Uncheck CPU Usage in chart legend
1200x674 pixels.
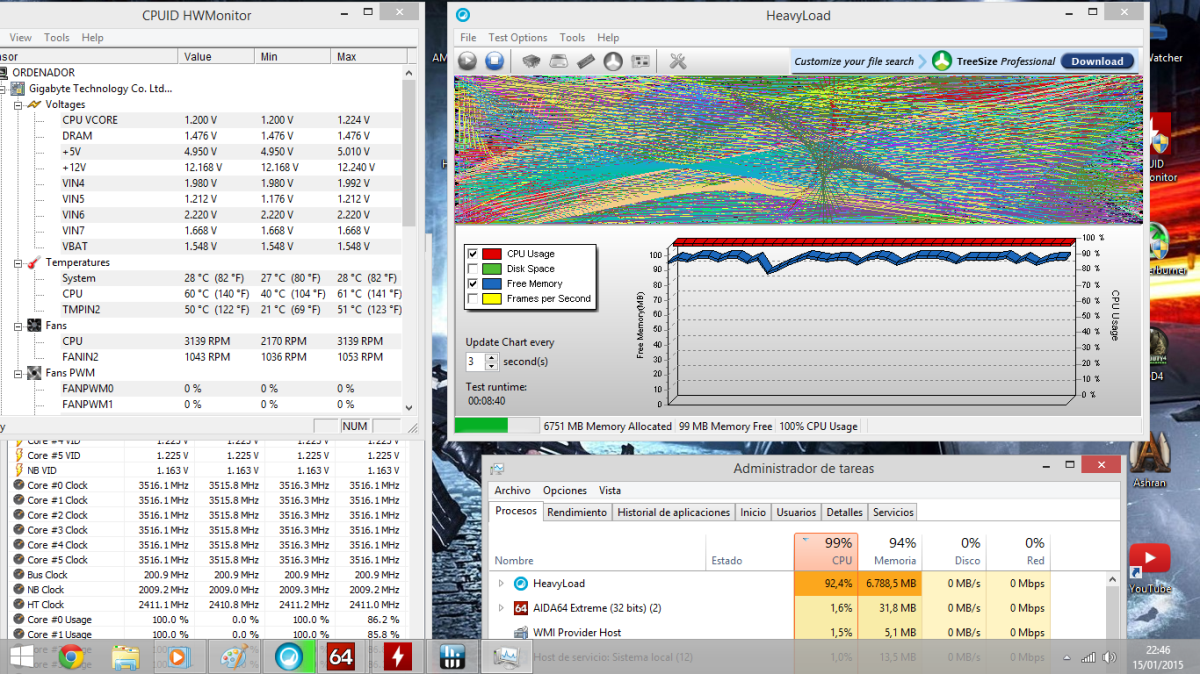coord(472,254)
